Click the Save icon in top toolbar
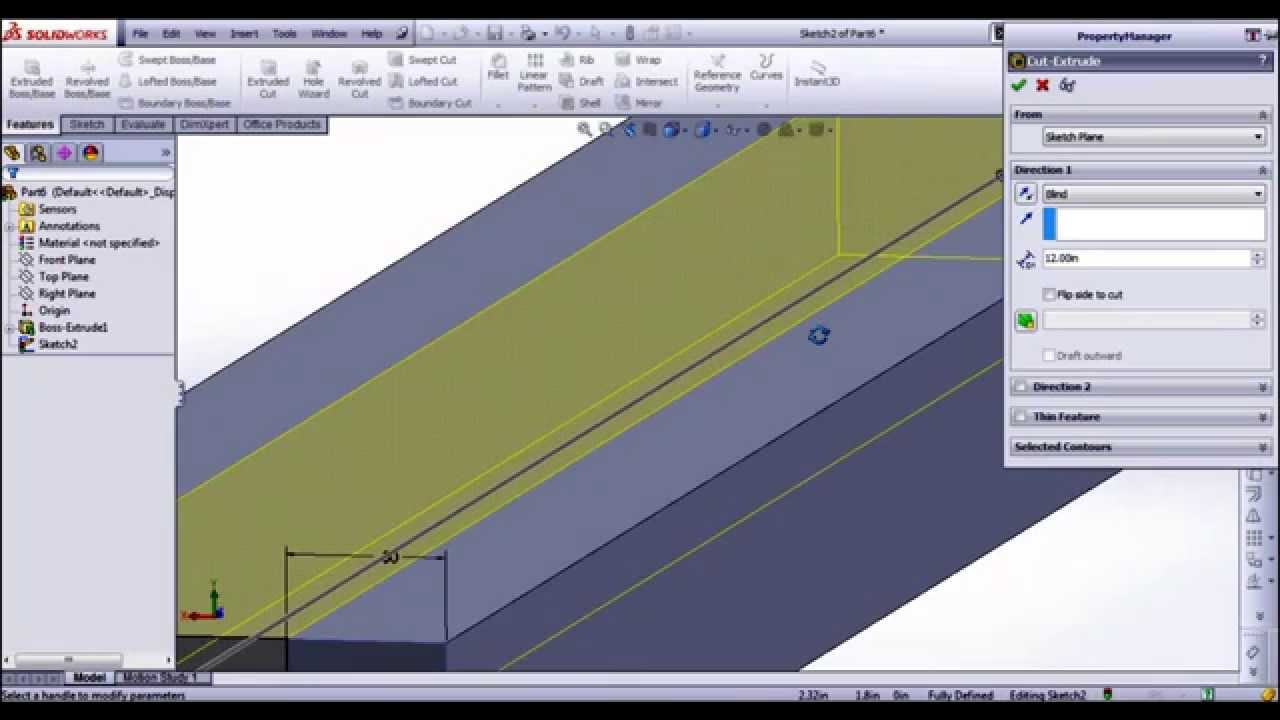 click(x=497, y=33)
